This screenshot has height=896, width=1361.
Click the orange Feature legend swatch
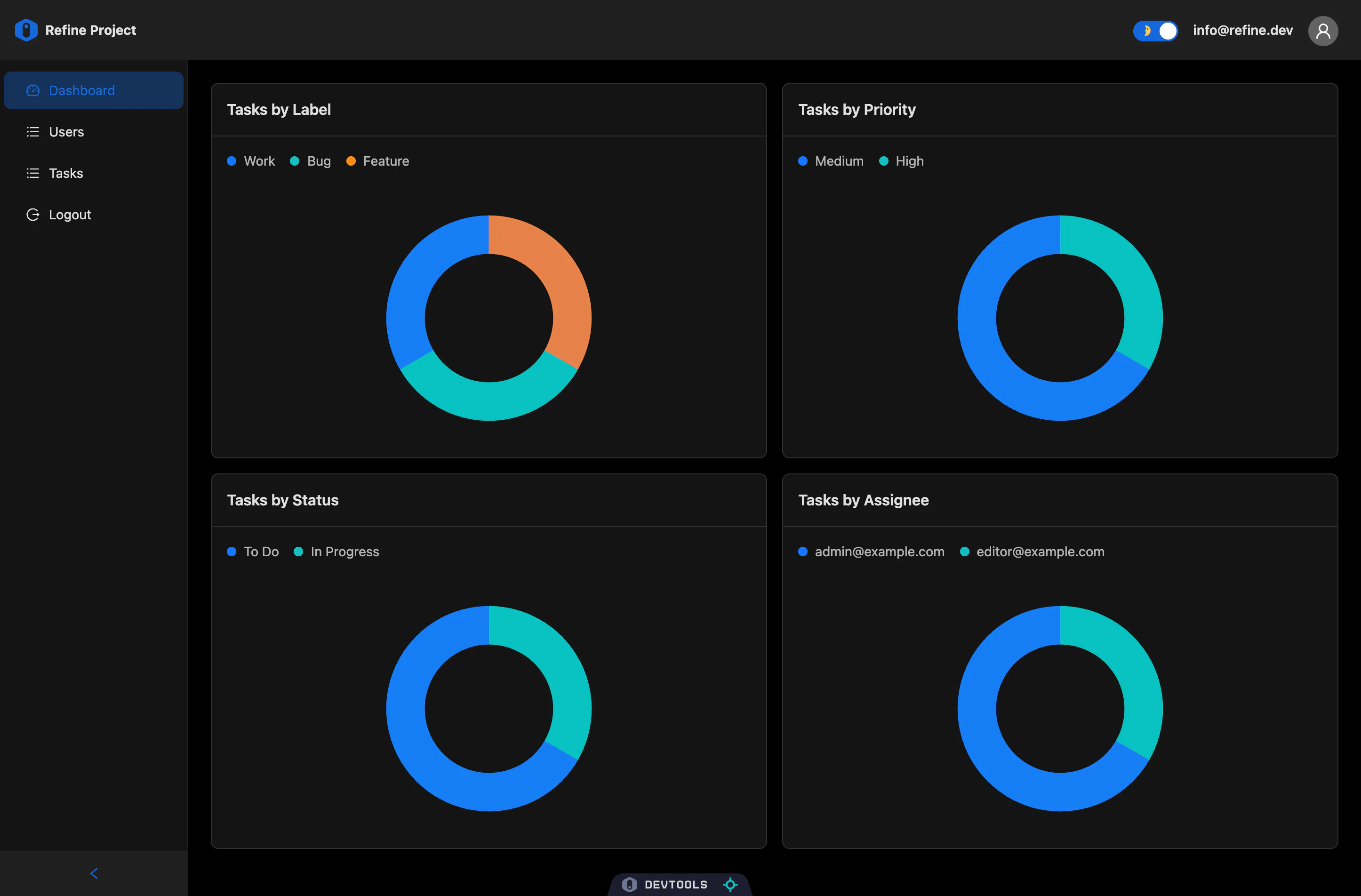351,160
